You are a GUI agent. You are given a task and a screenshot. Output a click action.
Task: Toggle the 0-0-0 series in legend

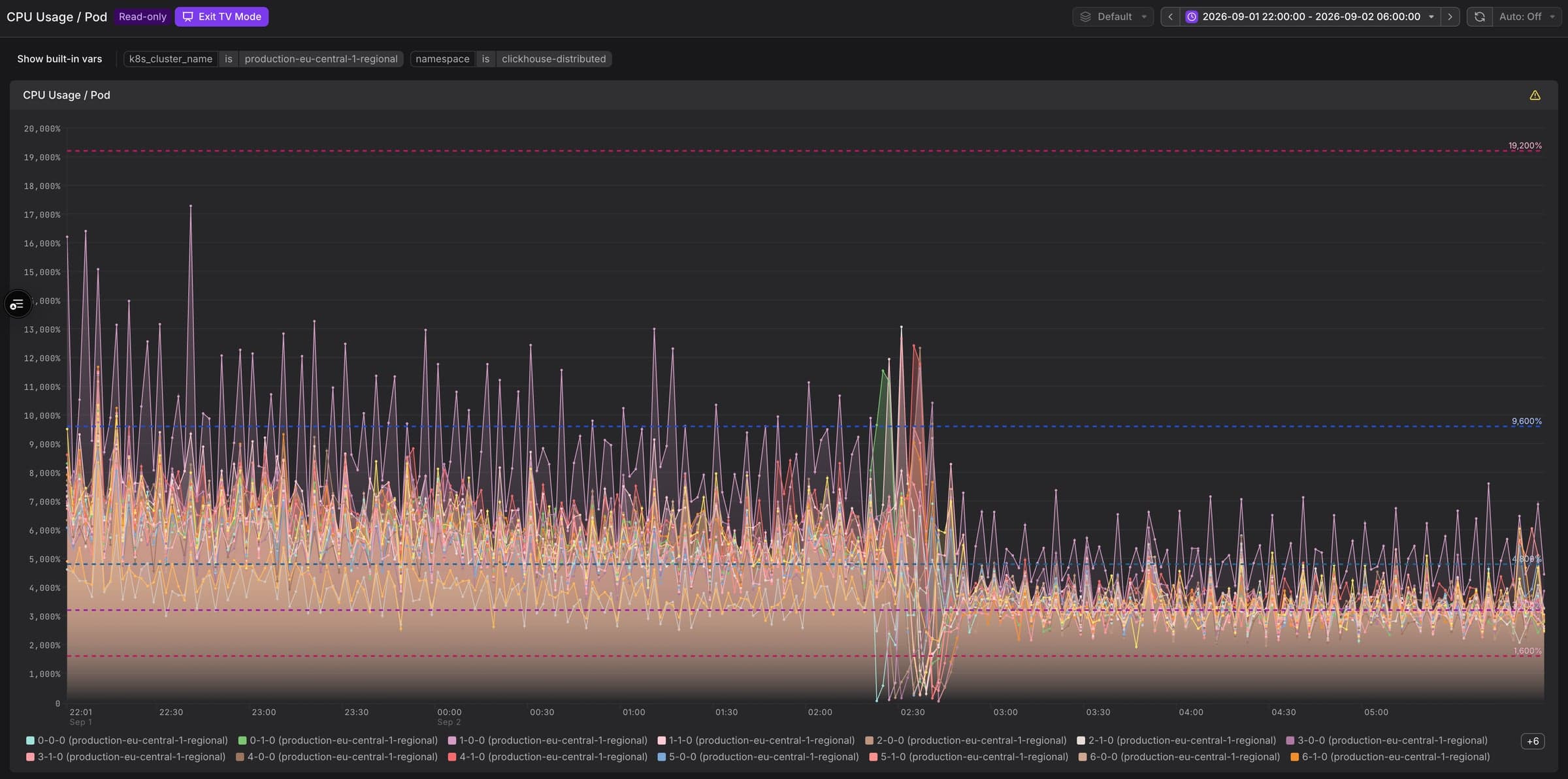127,740
